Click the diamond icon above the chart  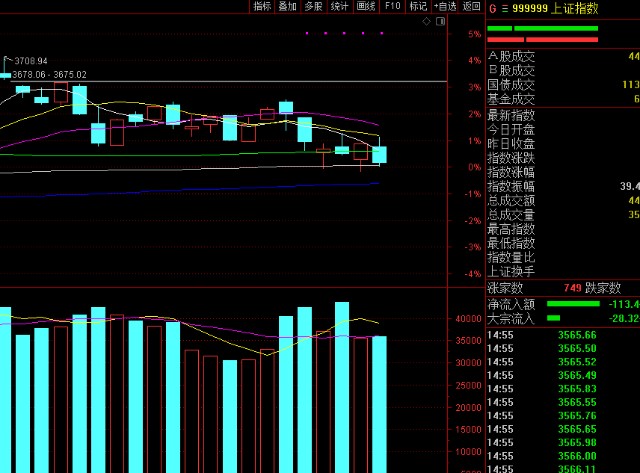pos(427,20)
